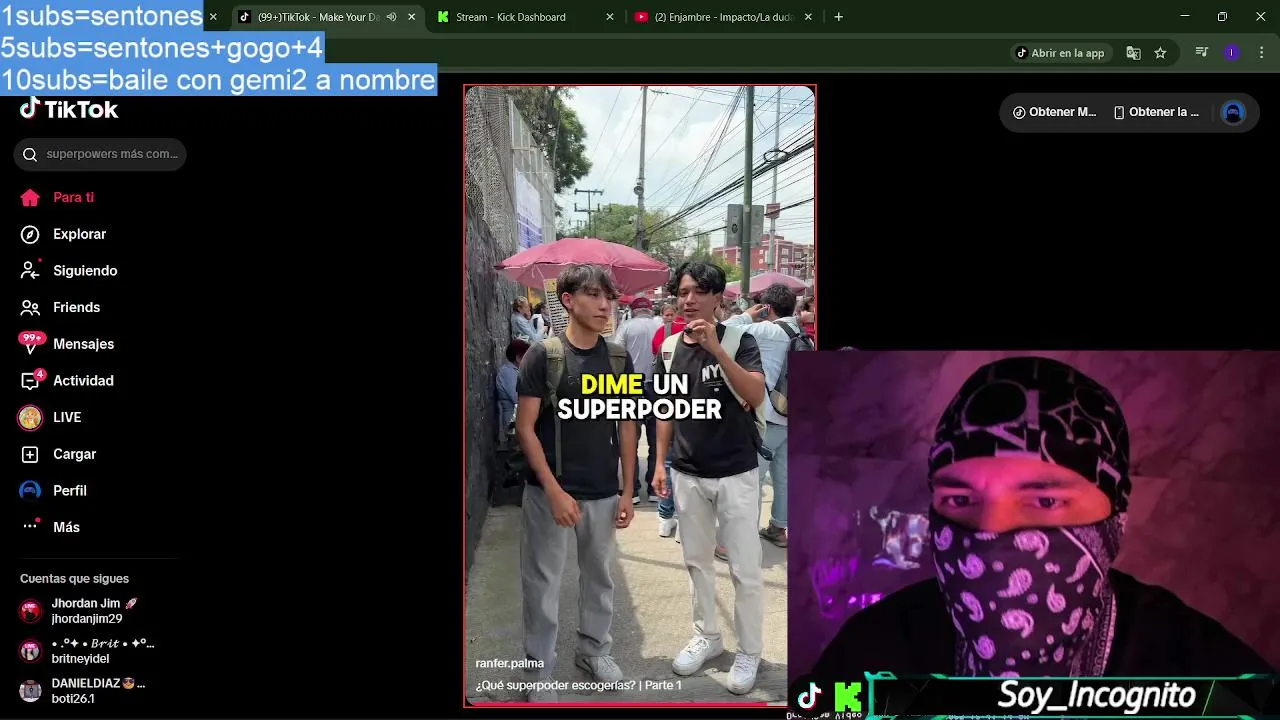1280x720 pixels.
Task: Click Obtener la app button
Action: 1156,112
